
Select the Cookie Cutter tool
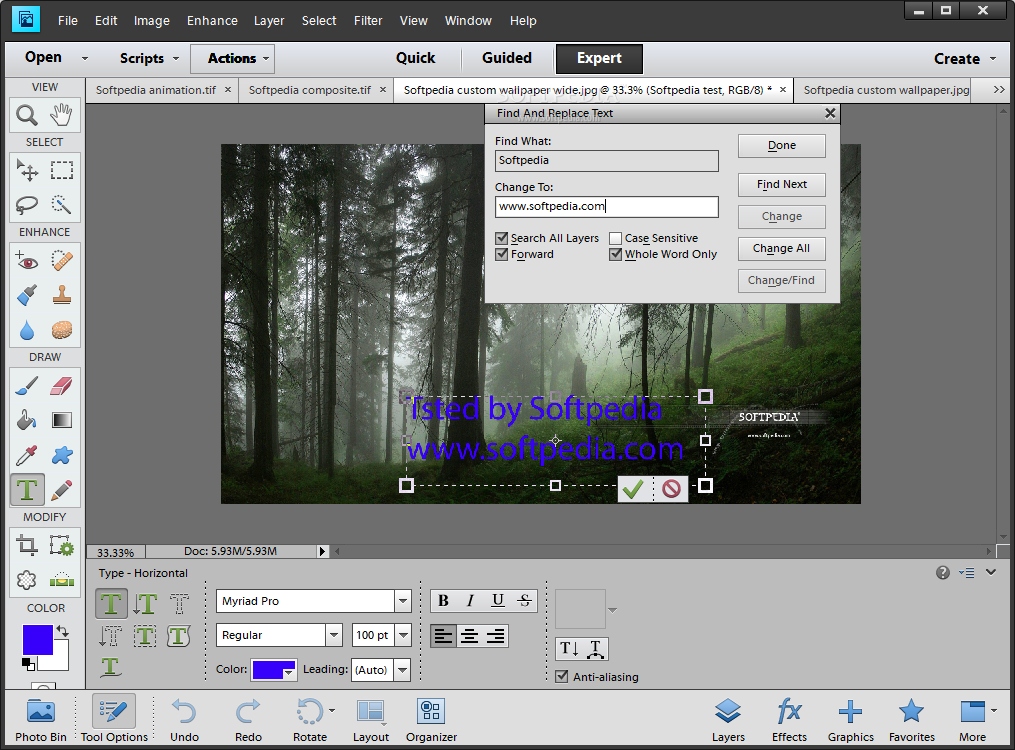click(27, 580)
